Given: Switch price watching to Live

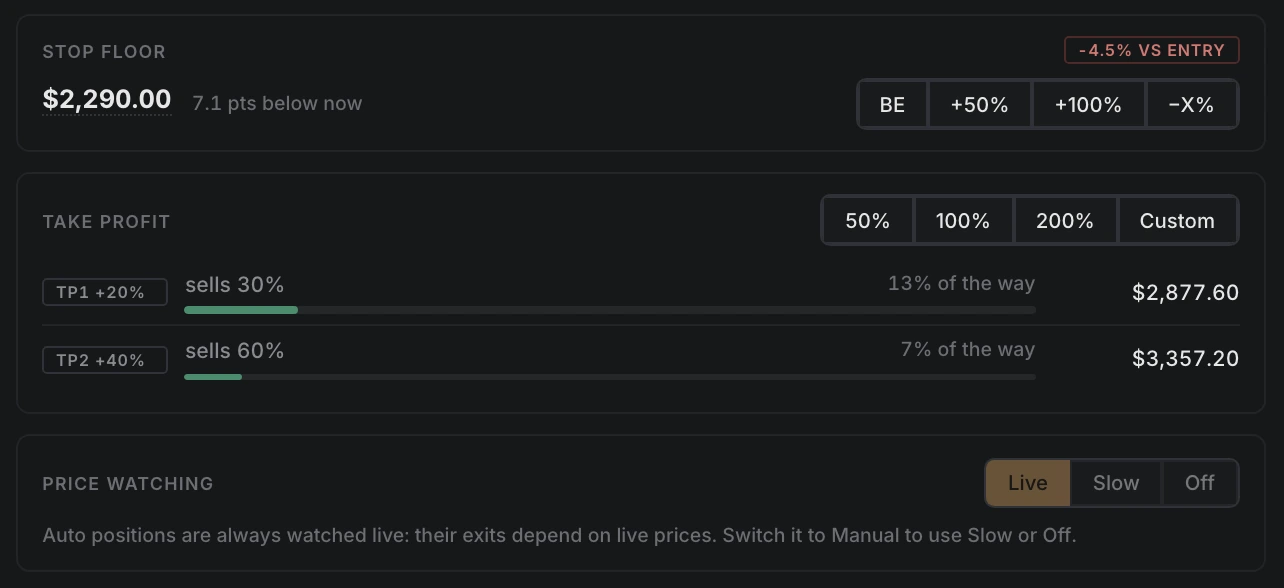Looking at the screenshot, I should (1028, 483).
